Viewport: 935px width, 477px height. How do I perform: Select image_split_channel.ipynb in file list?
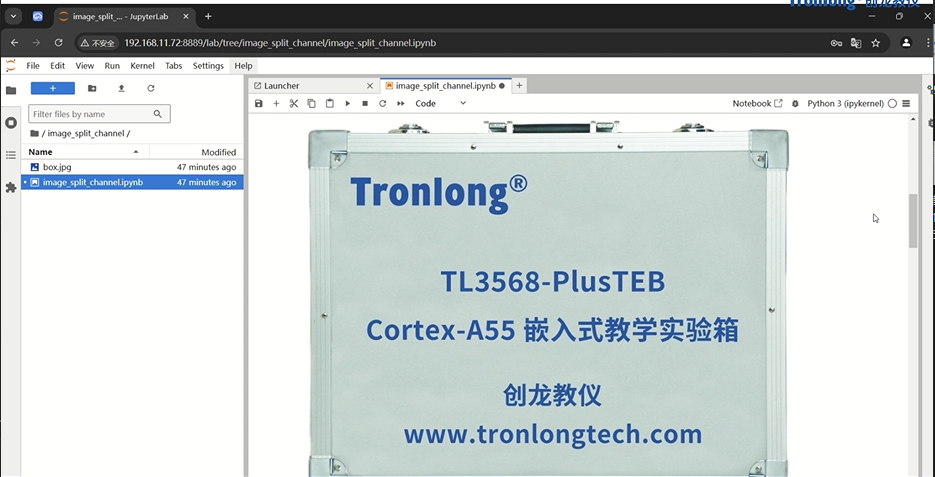click(132, 182)
